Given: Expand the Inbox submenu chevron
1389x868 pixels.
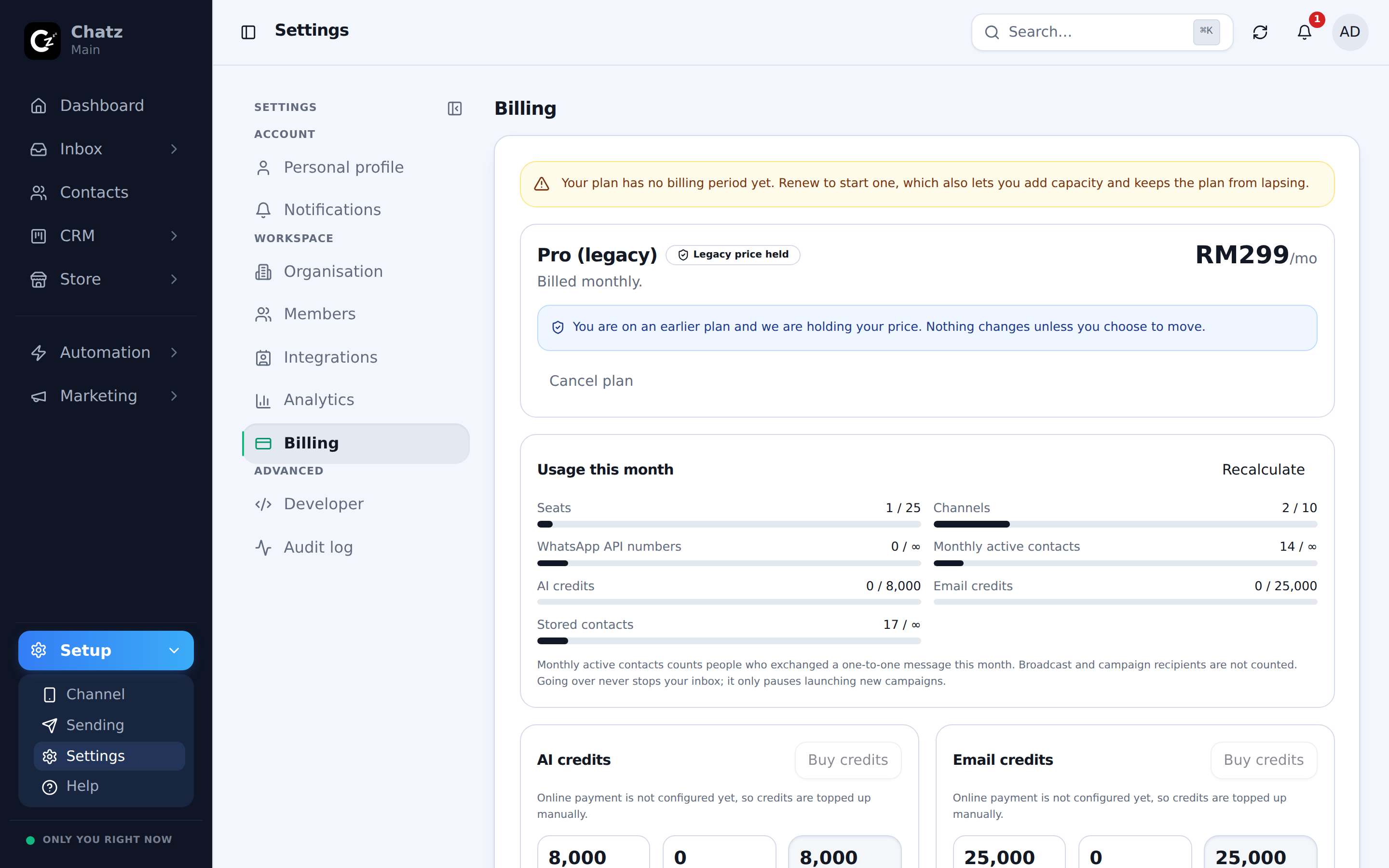Looking at the screenshot, I should 174,149.
